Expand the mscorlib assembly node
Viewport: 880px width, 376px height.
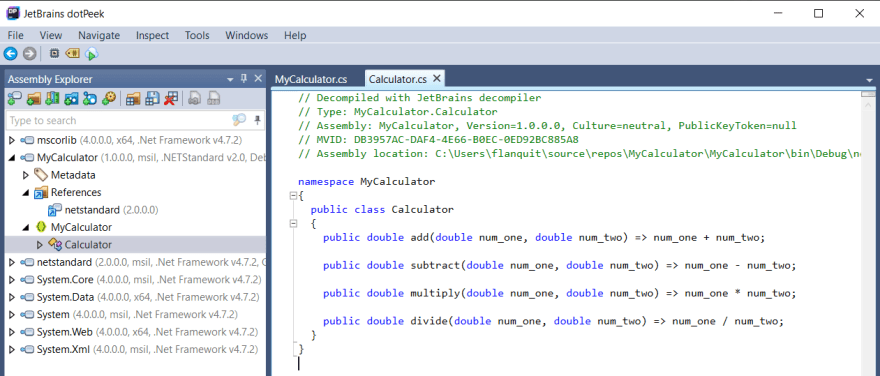[x=12, y=140]
